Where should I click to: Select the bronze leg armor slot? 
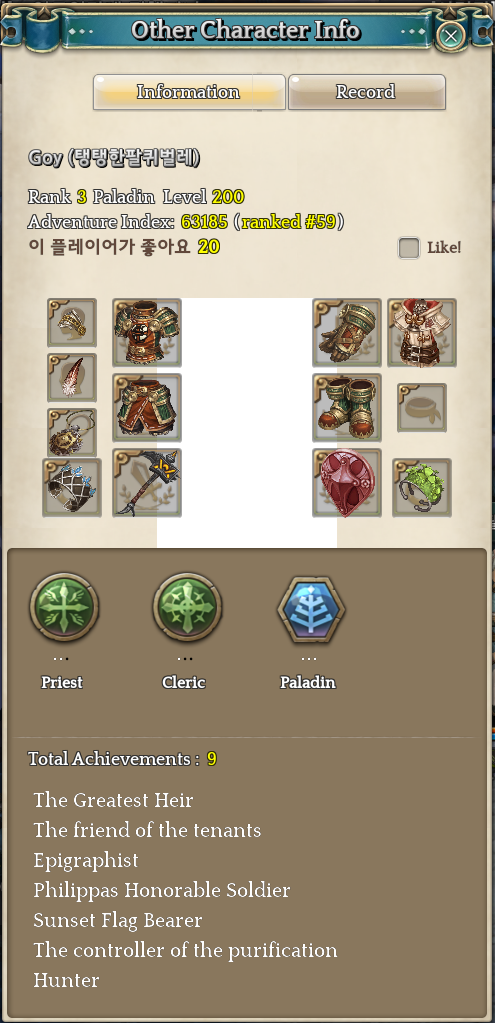(x=147, y=408)
